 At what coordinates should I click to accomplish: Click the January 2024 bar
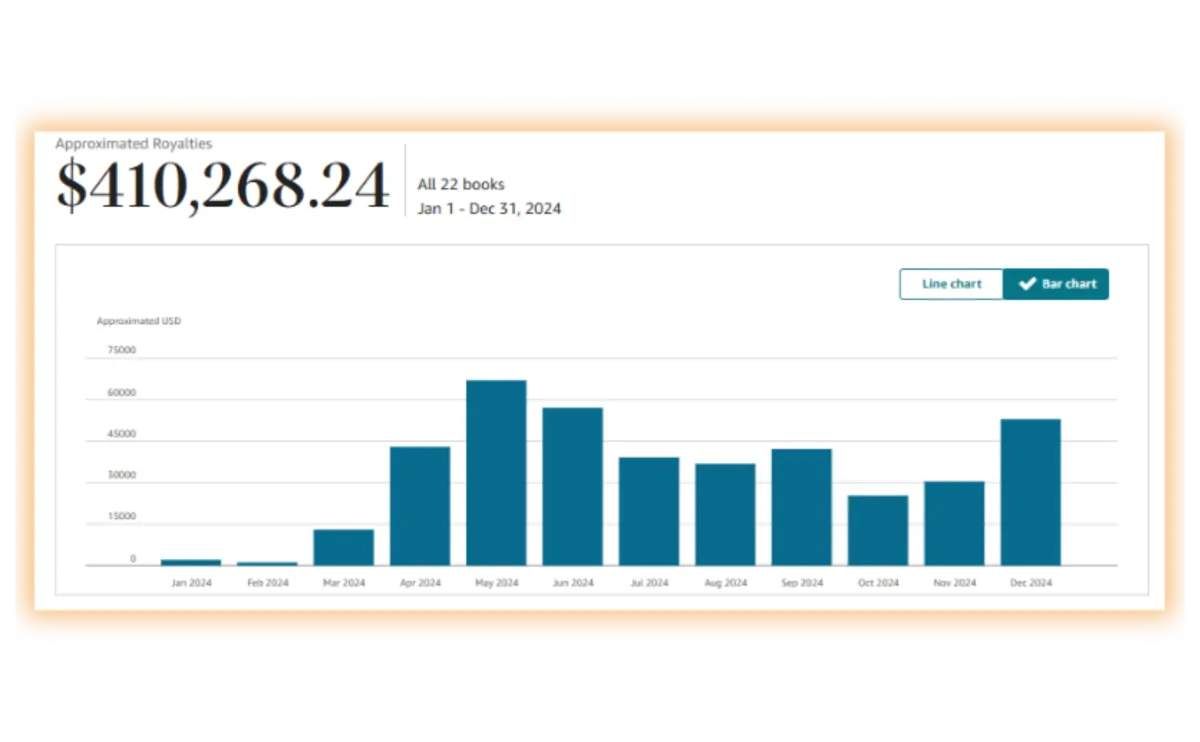191,562
